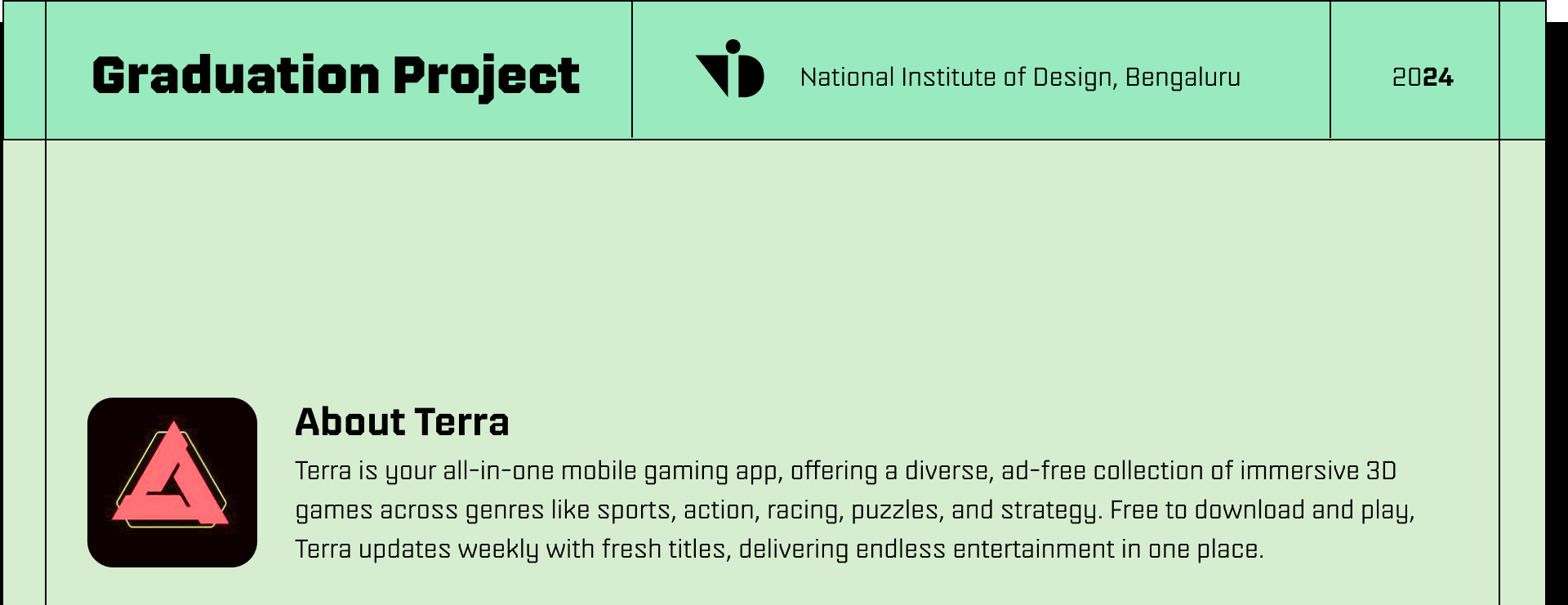Select the Graduation Project heading
Viewport: 1568px width, 605px height.
tap(336, 76)
